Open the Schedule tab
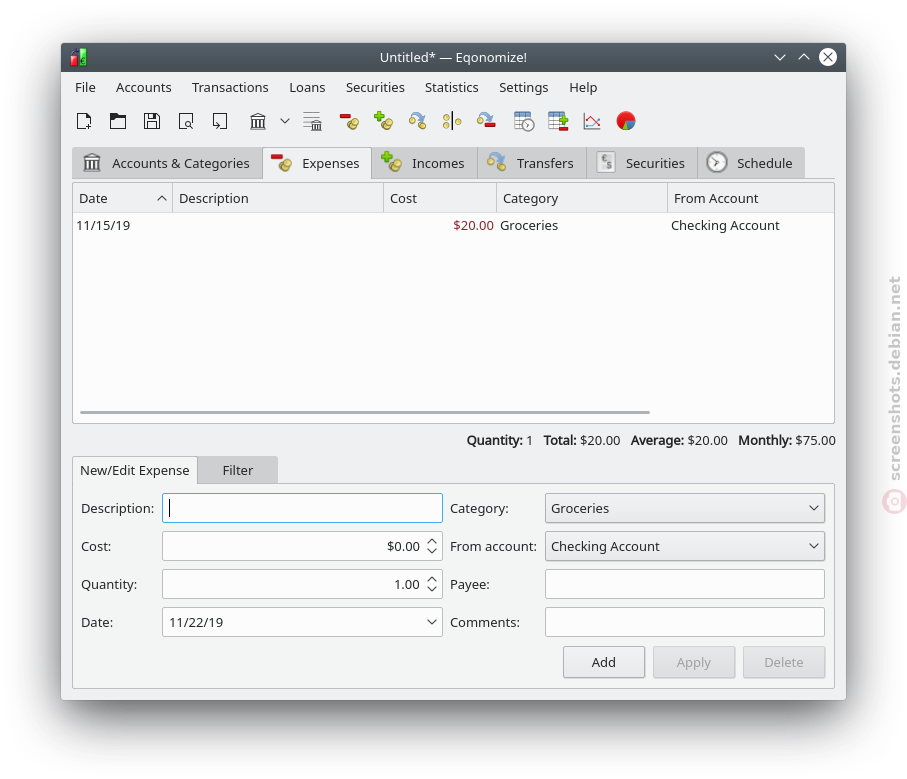907x779 pixels. point(751,163)
